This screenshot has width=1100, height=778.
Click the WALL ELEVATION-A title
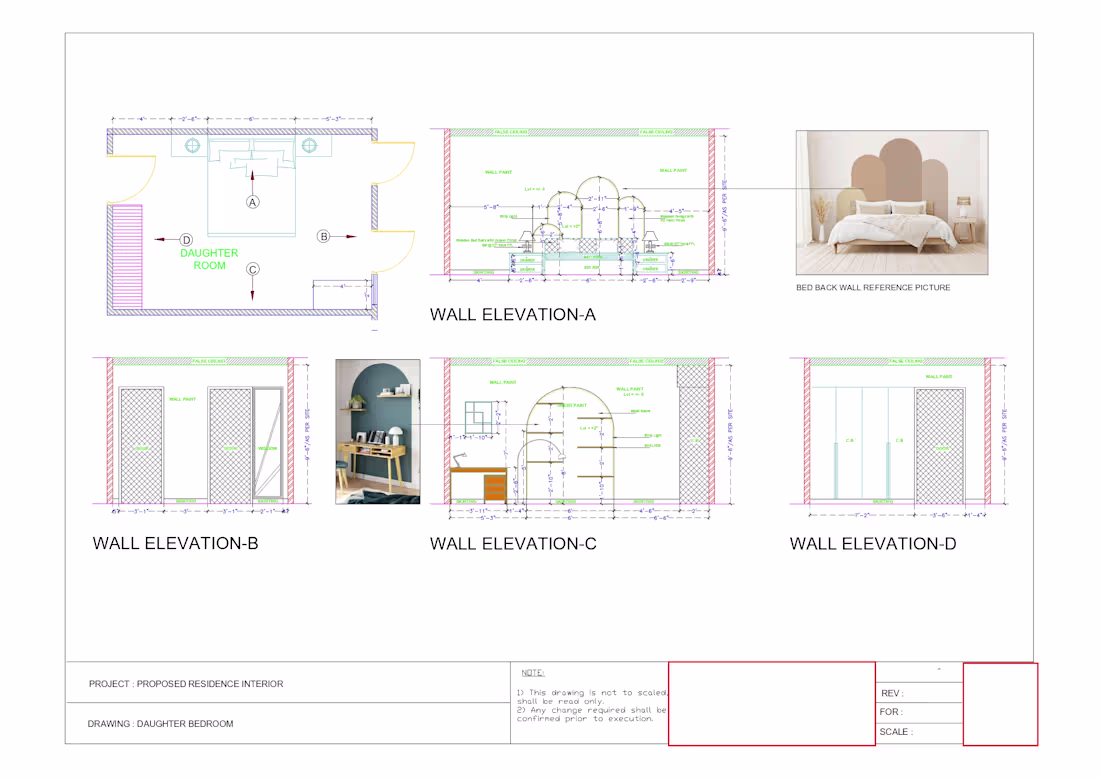click(513, 314)
